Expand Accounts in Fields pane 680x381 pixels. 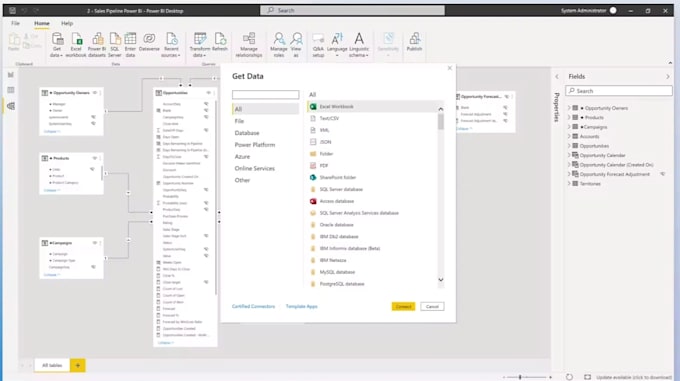pyautogui.click(x=569, y=136)
